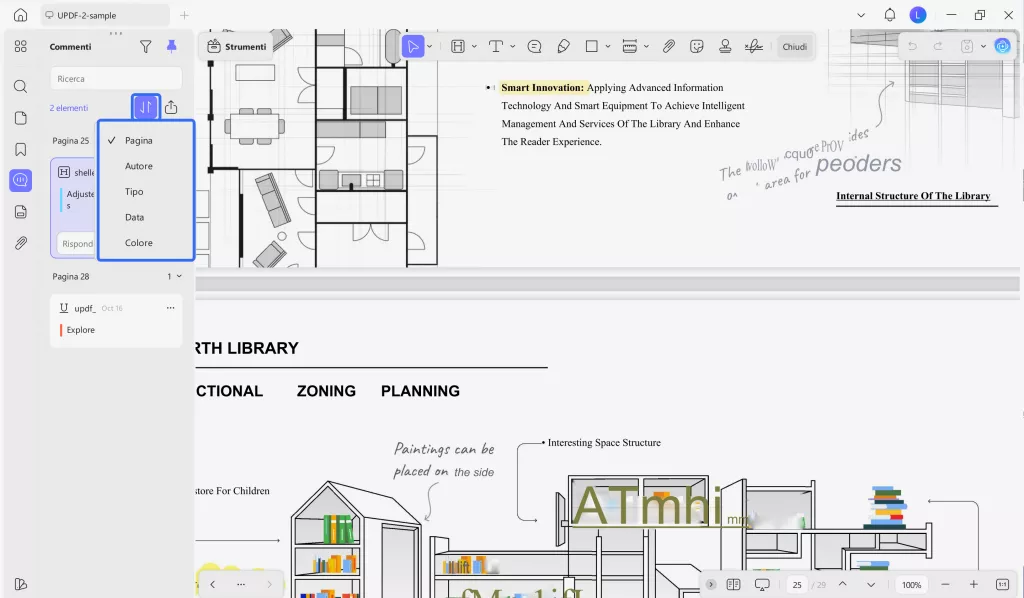The height and width of the screenshot is (598, 1024).
Task: Click the previous page up arrow
Action: [x=842, y=584]
